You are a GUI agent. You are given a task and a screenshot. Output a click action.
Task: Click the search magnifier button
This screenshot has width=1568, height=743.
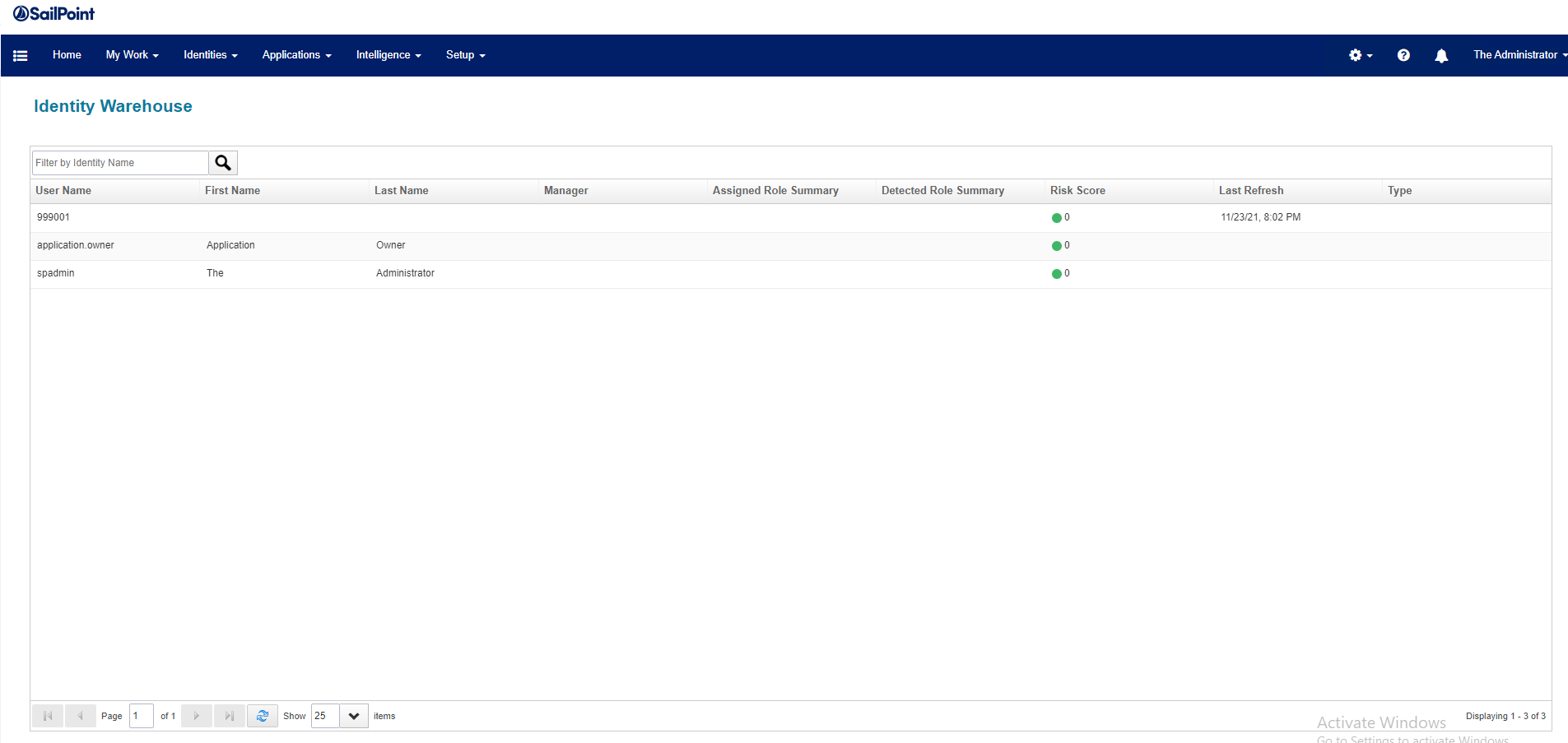223,163
